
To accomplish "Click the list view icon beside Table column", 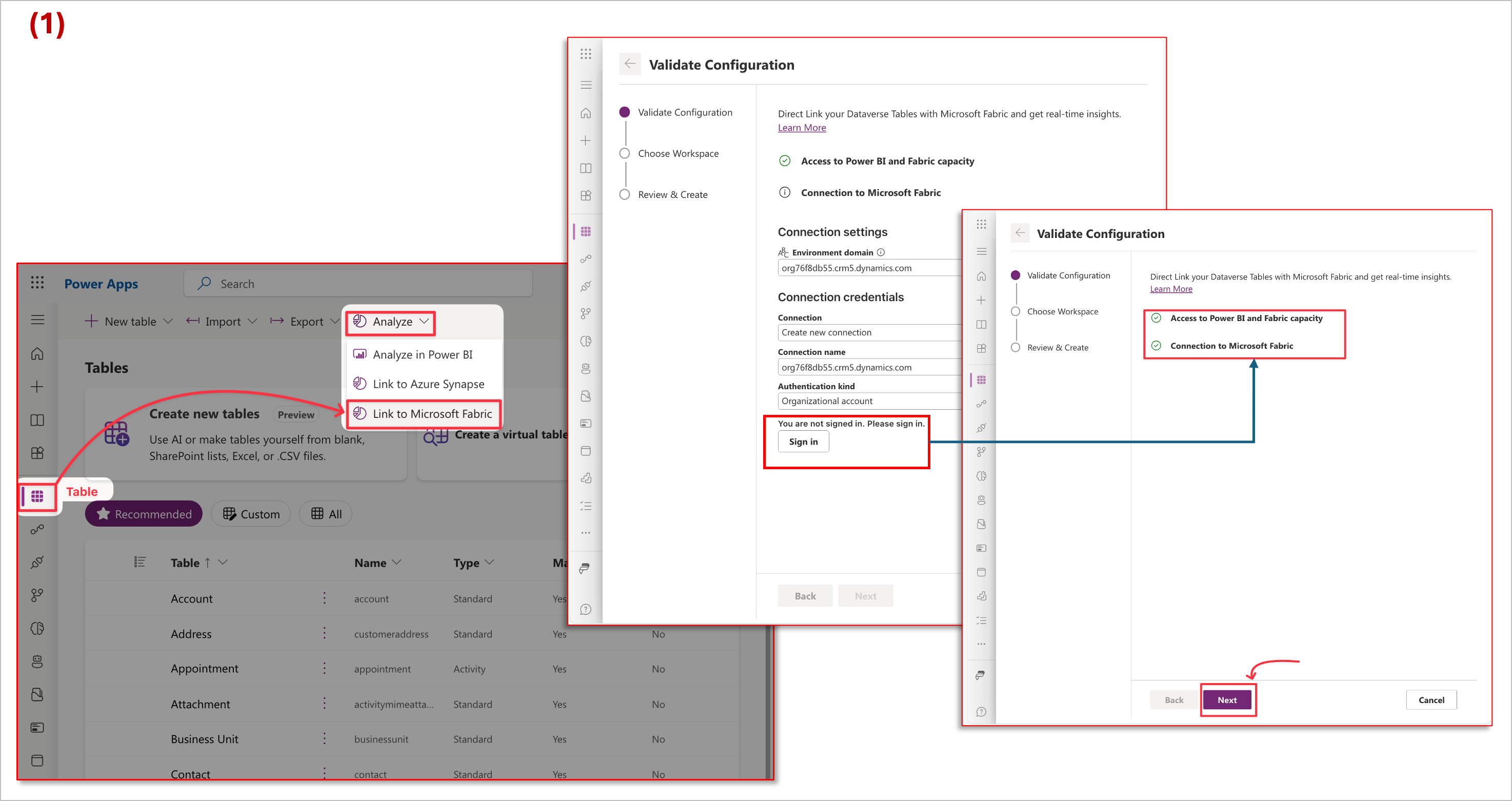I will click(139, 562).
